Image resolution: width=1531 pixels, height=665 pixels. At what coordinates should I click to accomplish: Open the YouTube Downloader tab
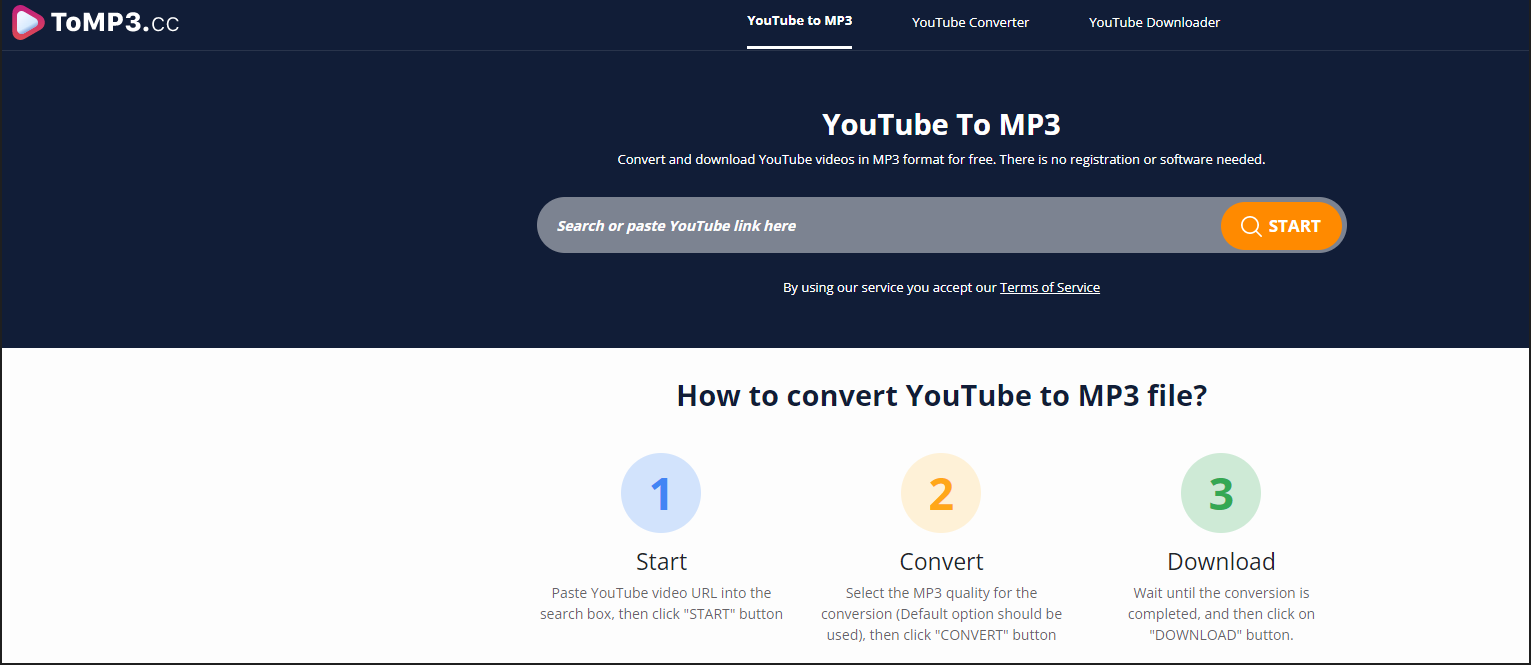1155,22
